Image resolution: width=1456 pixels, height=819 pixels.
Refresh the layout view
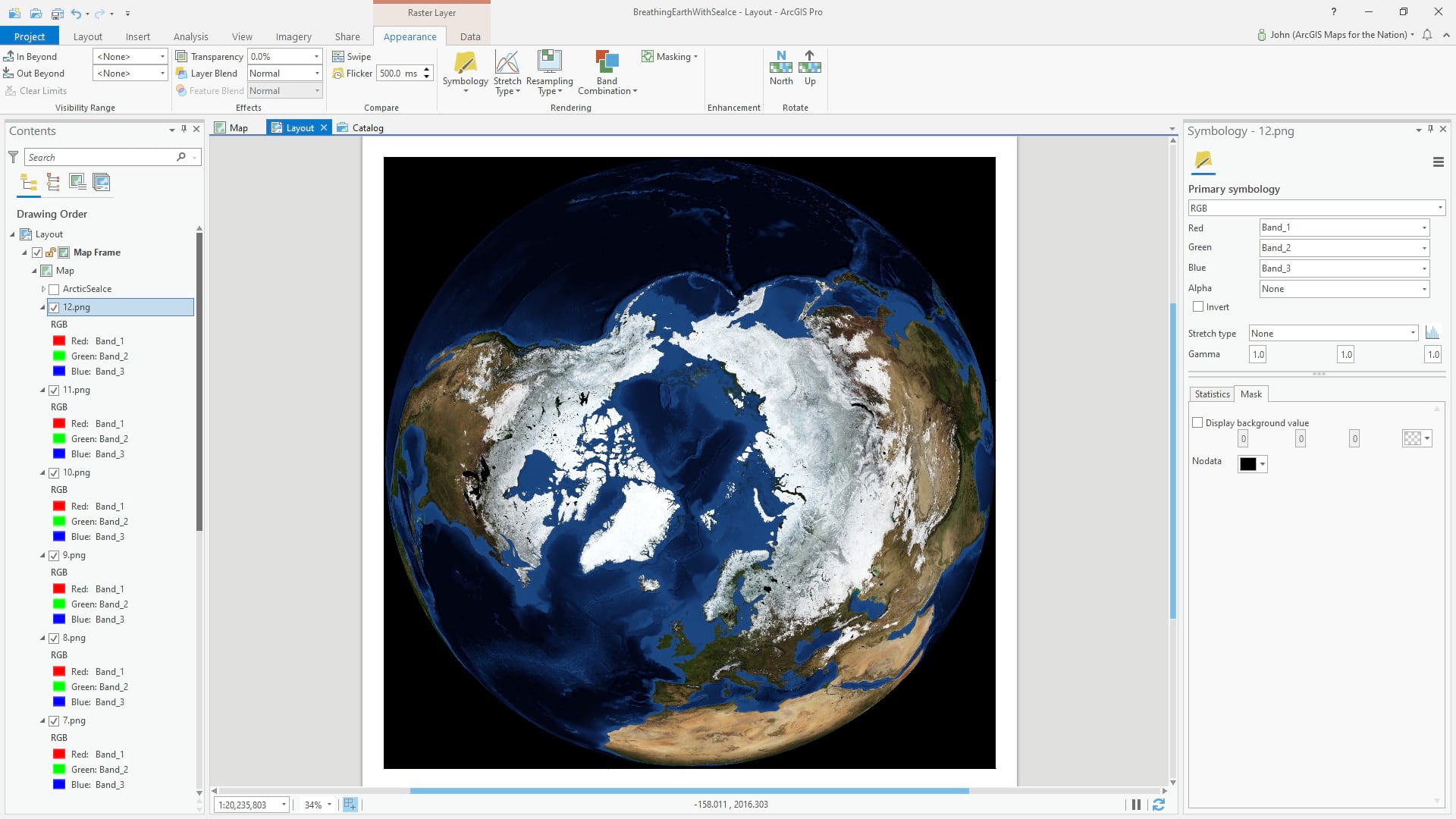pyautogui.click(x=1158, y=805)
